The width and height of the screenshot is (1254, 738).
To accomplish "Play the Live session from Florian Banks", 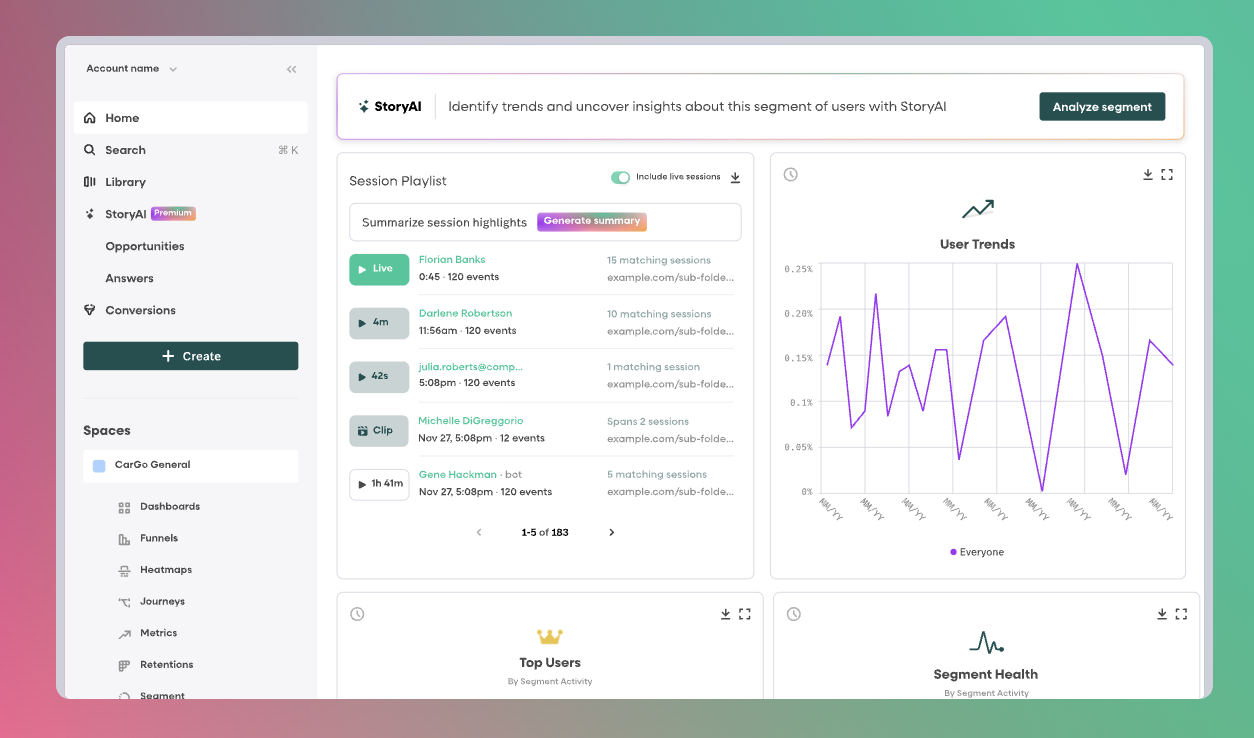I will coord(379,269).
